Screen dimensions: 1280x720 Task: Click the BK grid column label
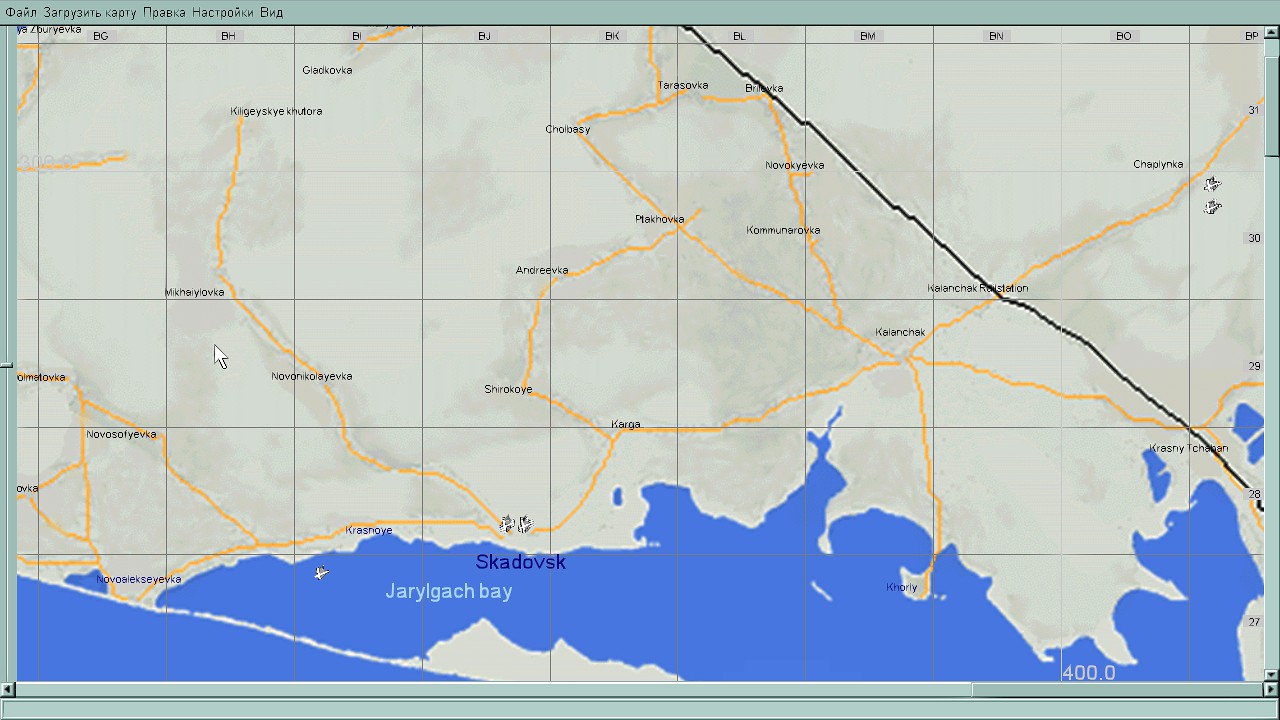pyautogui.click(x=612, y=36)
